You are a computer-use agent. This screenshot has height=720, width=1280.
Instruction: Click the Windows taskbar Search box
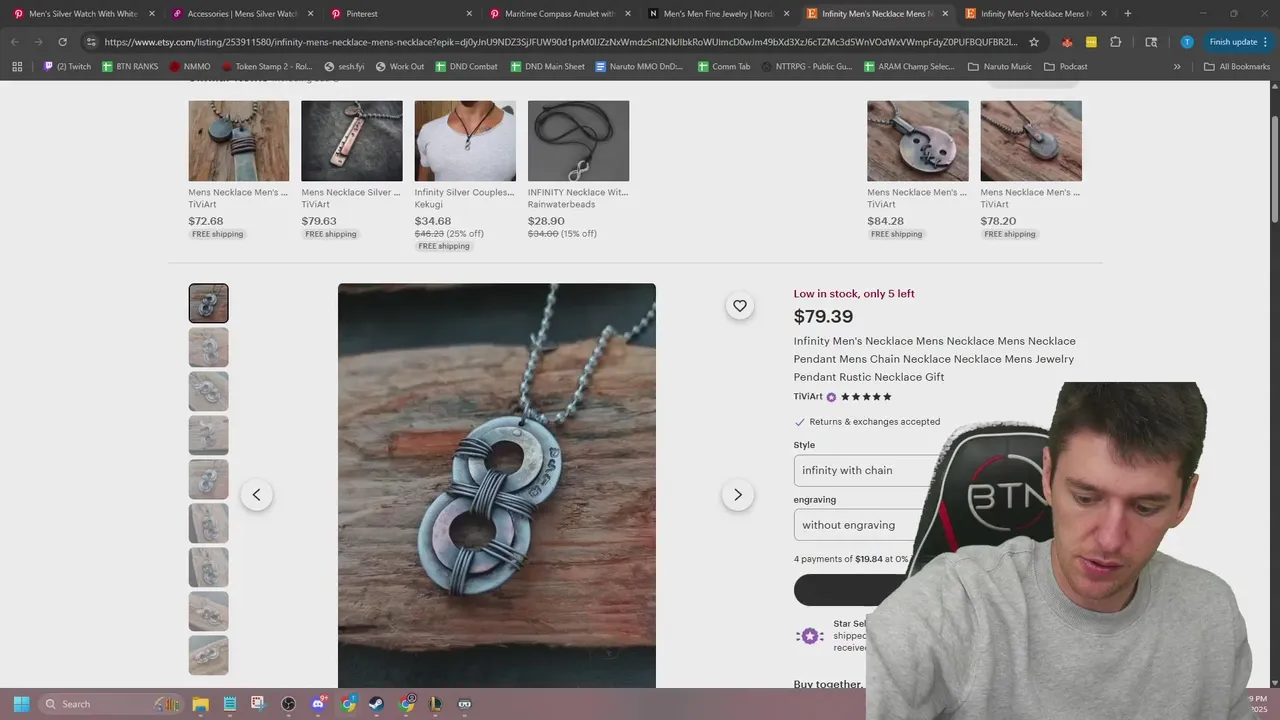[x=111, y=704]
